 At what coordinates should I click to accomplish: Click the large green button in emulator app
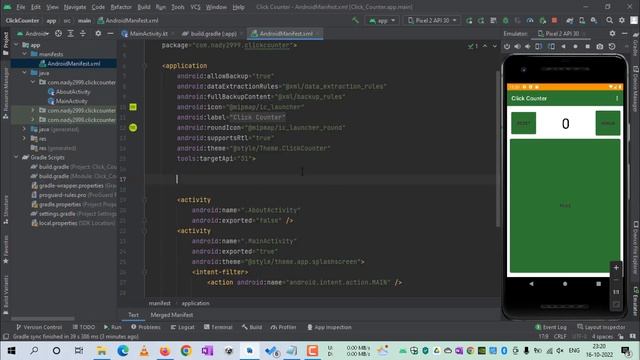(565, 206)
